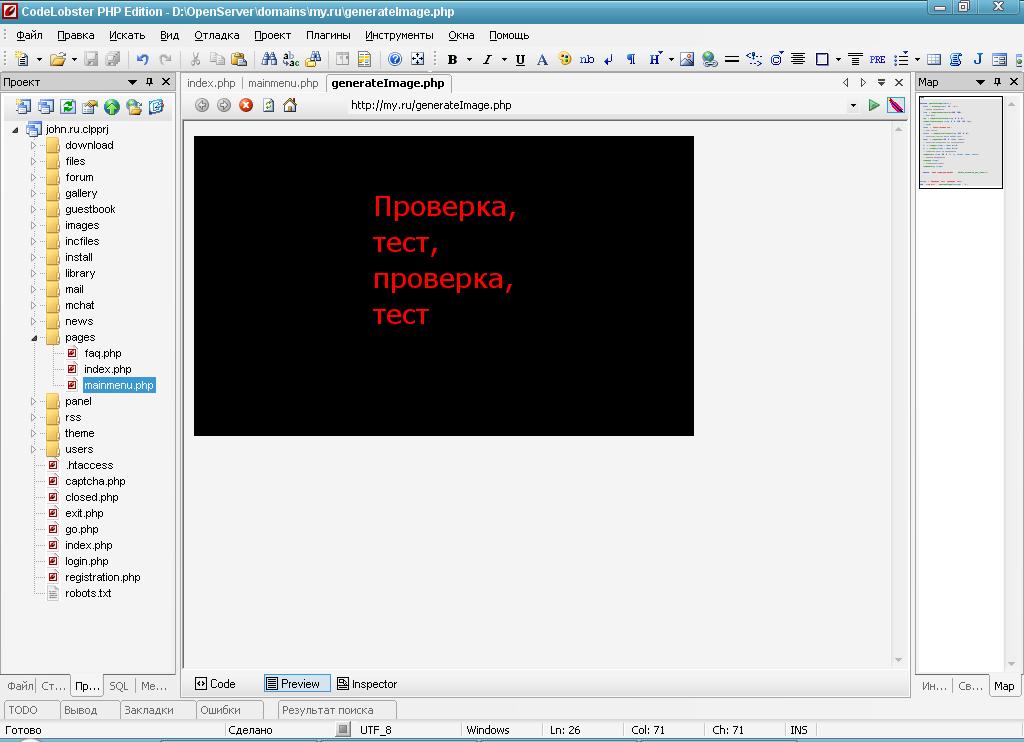Click the code Map thumbnail preview

pos(960,142)
